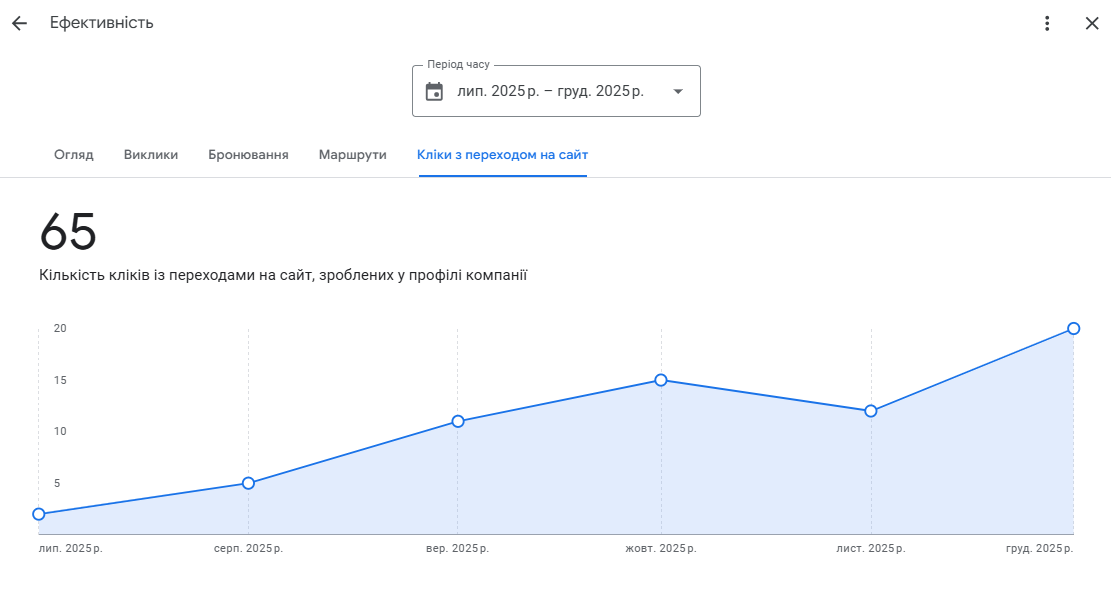The image size is (1111, 599).
Task: Click the лист. 2025 data point
Action: (871, 411)
